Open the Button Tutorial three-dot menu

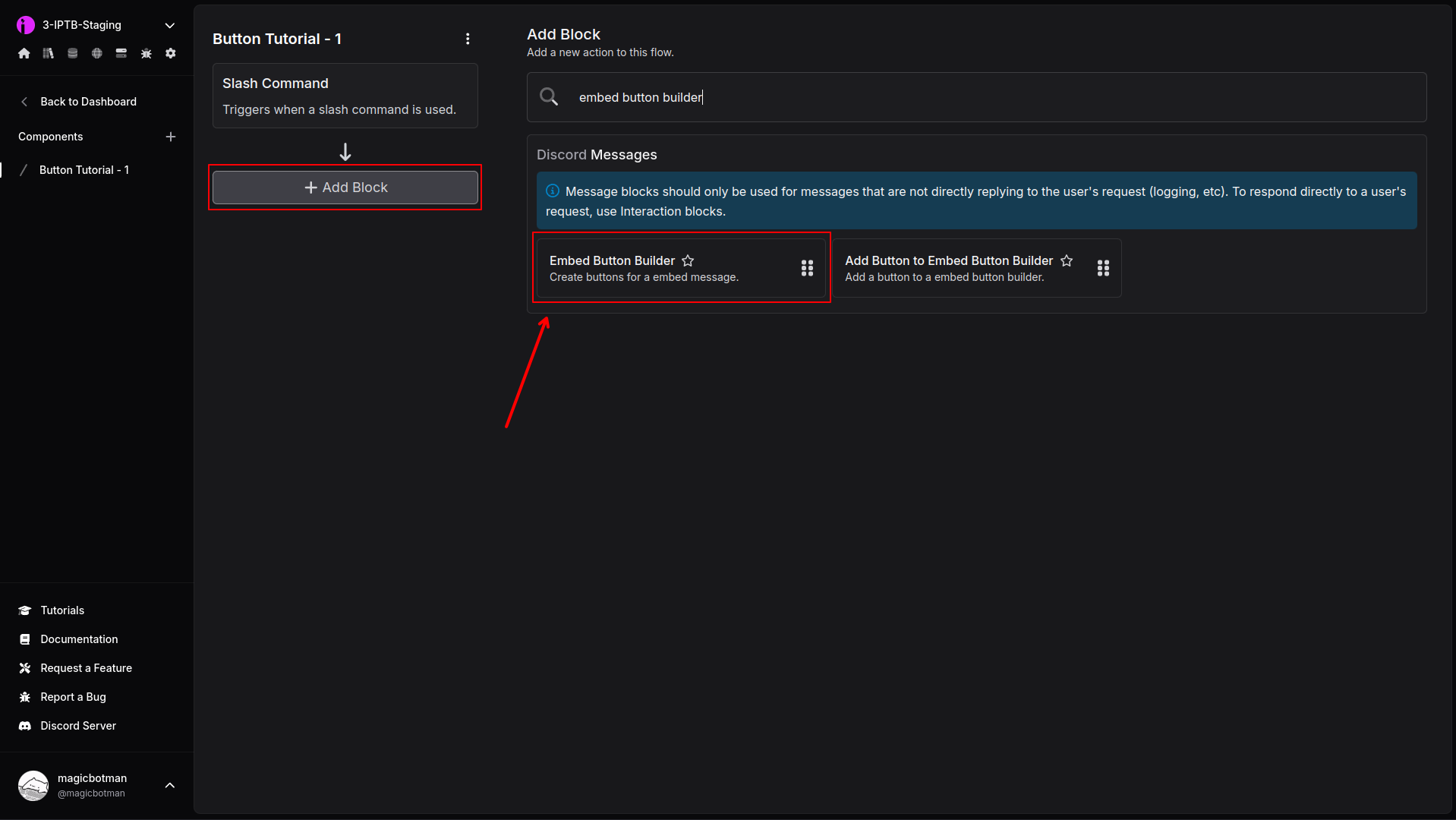point(468,39)
